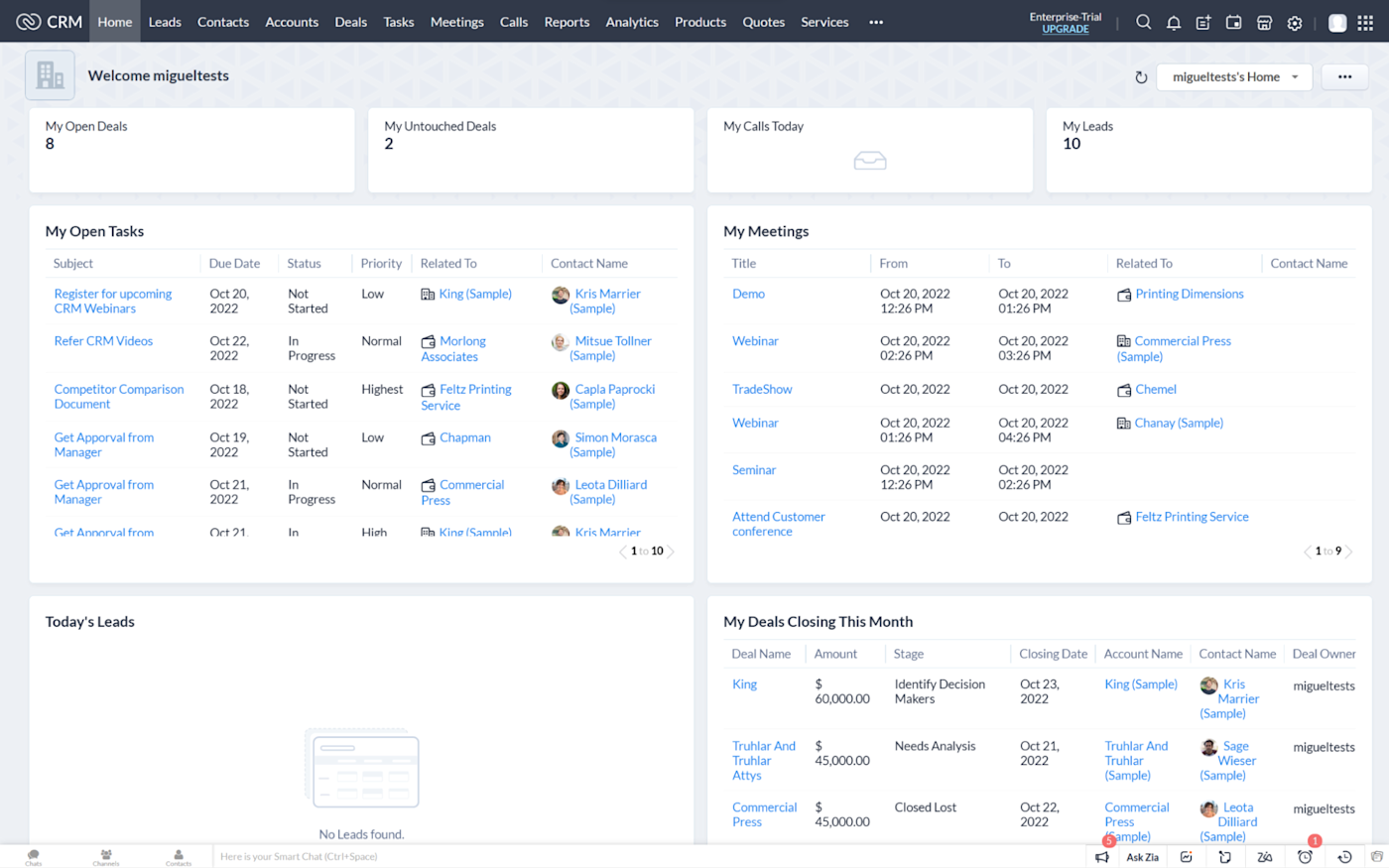This screenshot has width=1389, height=868.
Task: Click the UPGRADE link
Action: 1066,30
